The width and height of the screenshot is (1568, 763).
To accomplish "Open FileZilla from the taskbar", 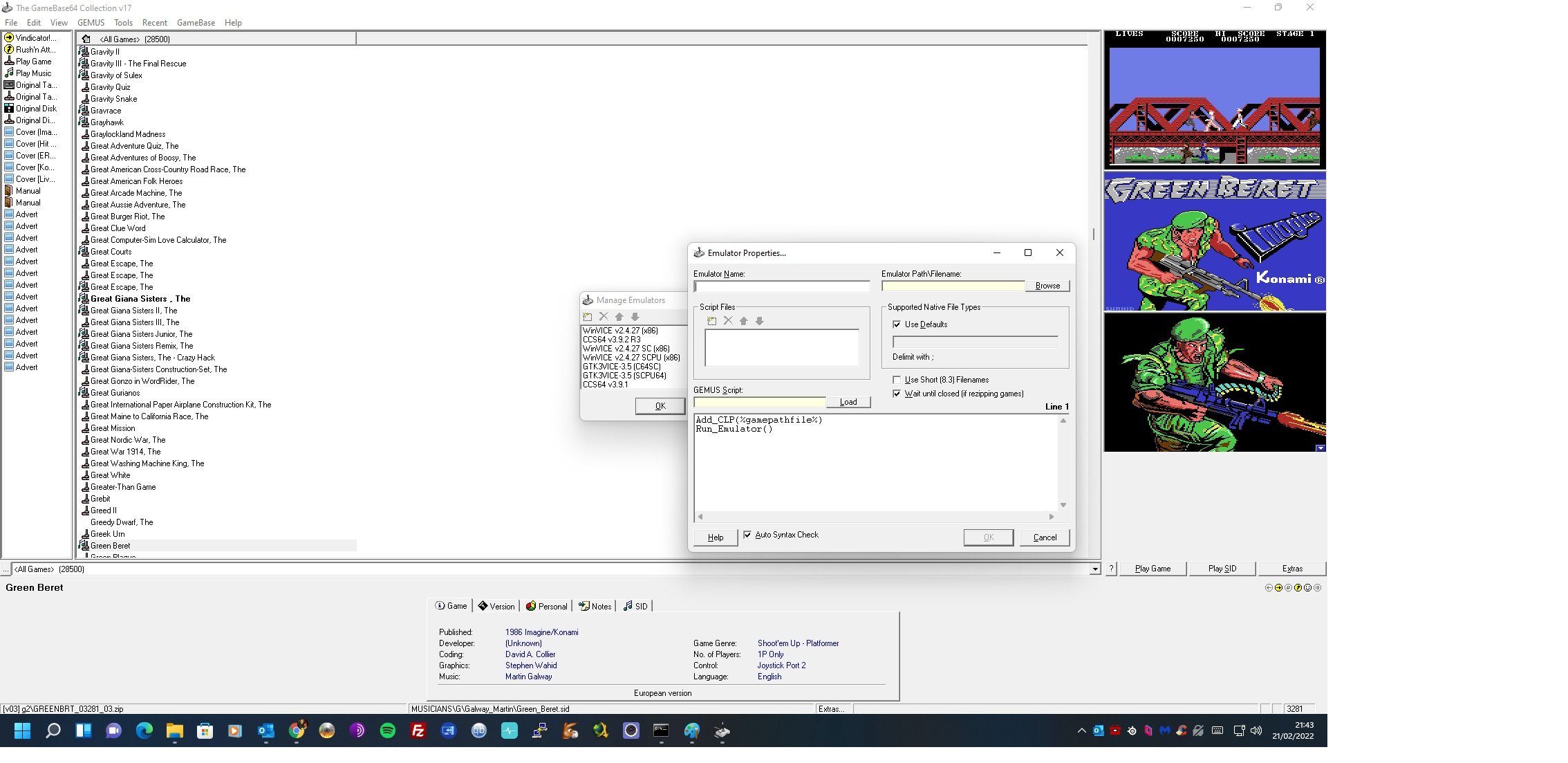I will click(x=418, y=731).
